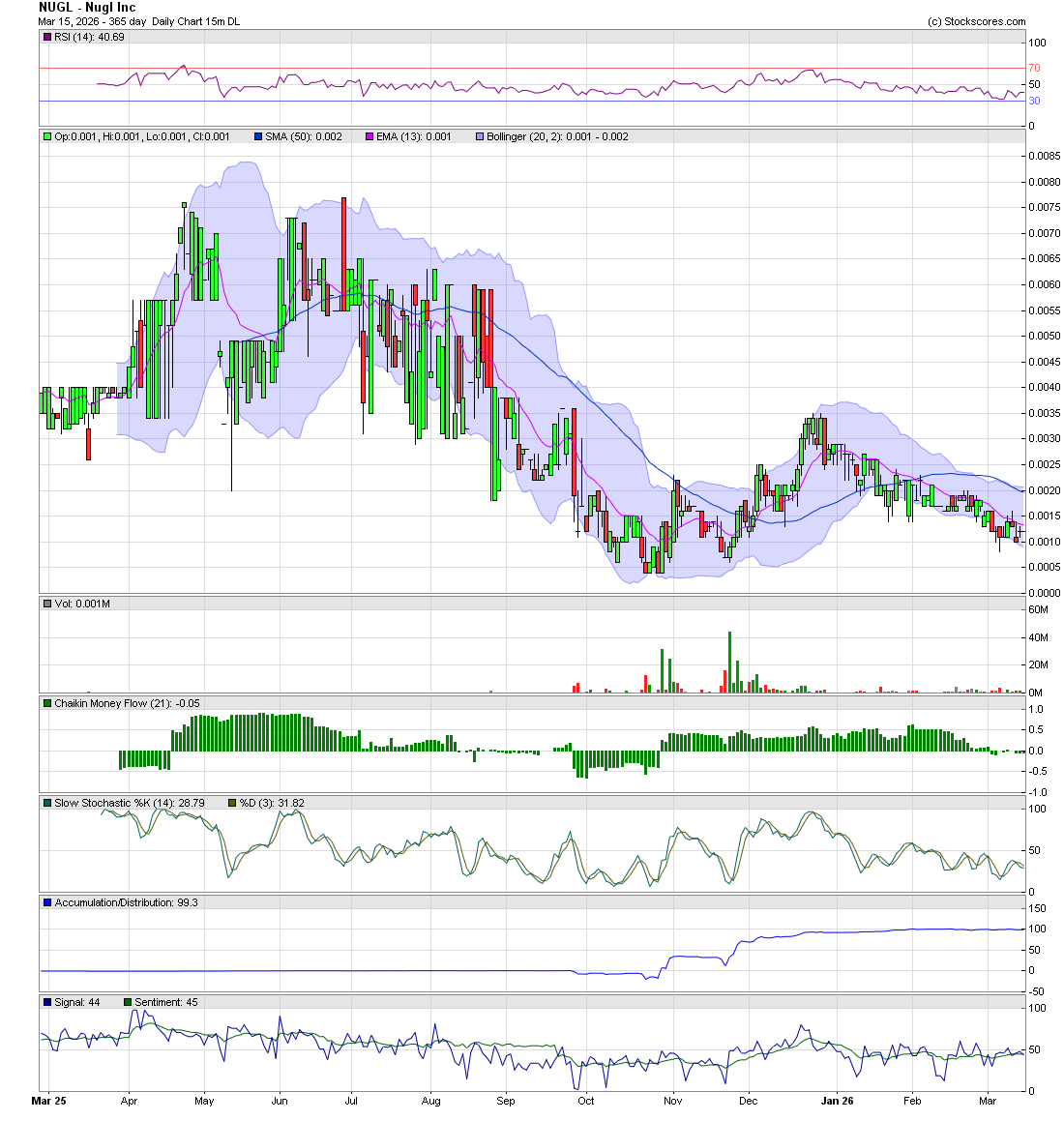Viewport: 1064px width, 1121px height.
Task: Click the 0.0085 price axis value
Action: pyautogui.click(x=1045, y=156)
